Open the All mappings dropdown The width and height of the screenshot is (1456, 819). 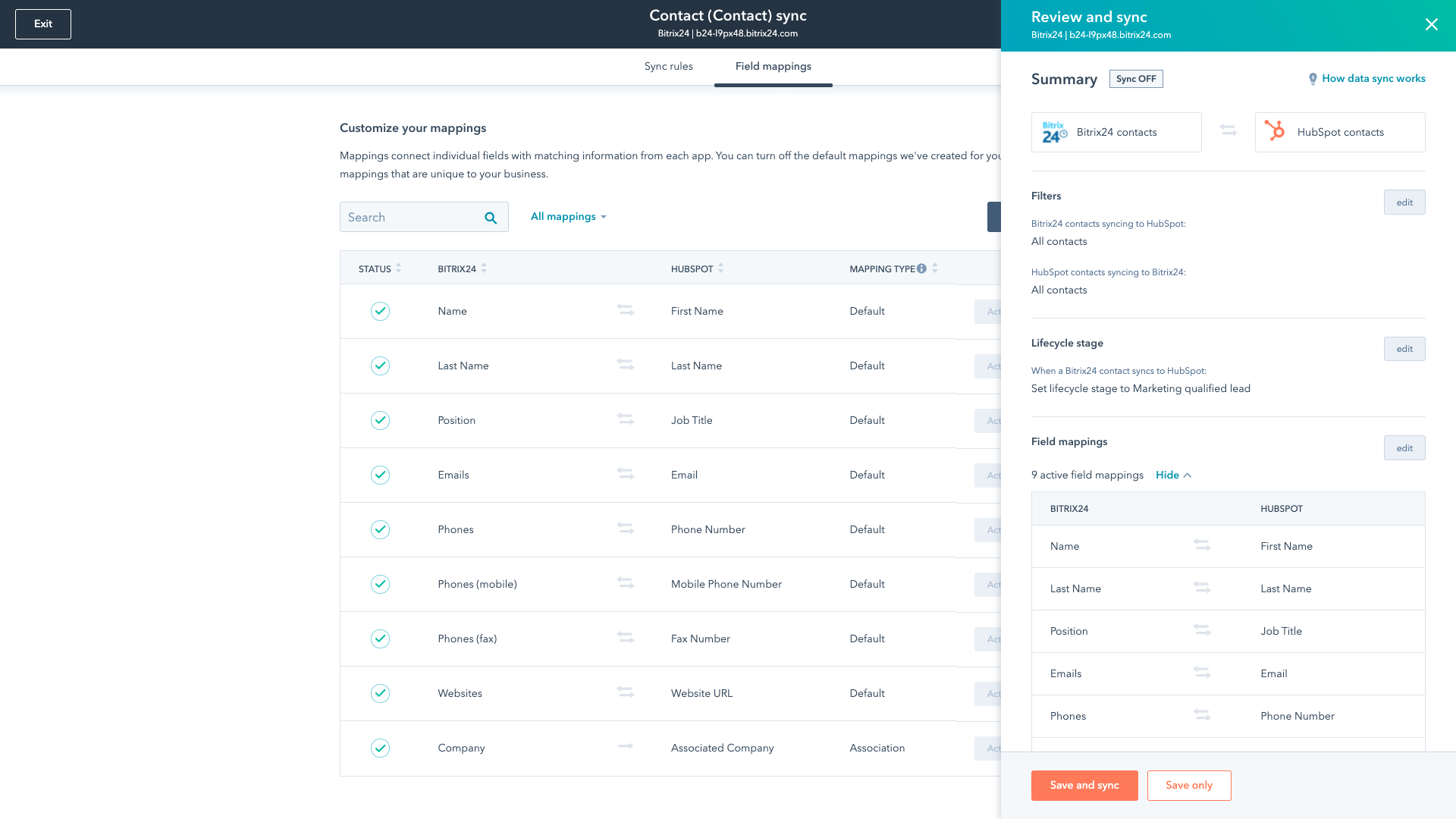coord(568,216)
